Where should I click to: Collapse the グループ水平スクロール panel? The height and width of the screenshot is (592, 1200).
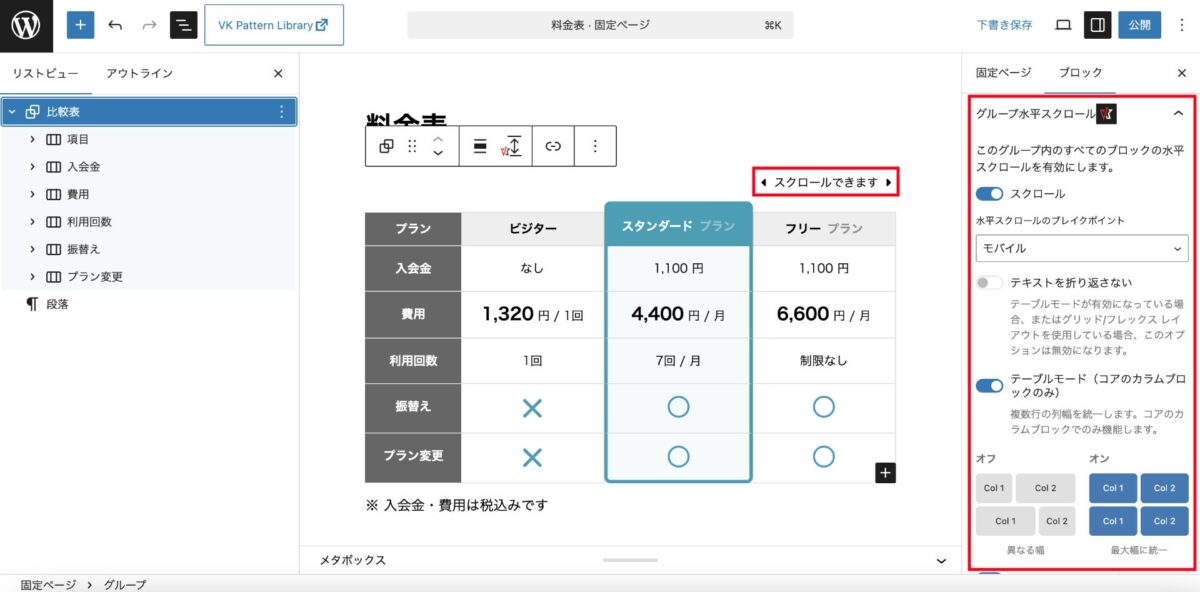click(1178, 114)
